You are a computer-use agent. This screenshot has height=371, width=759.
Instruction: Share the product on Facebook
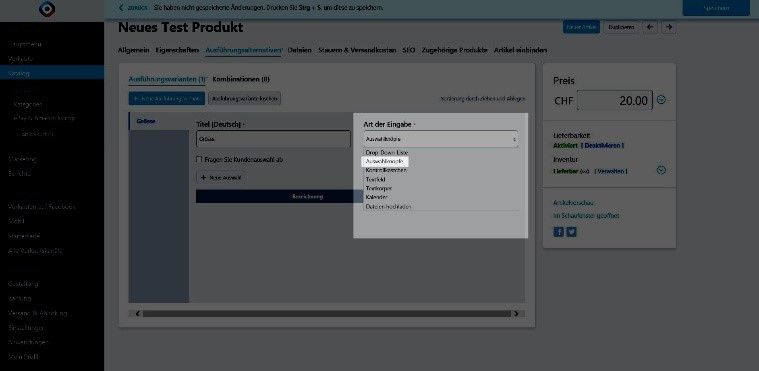(558, 232)
